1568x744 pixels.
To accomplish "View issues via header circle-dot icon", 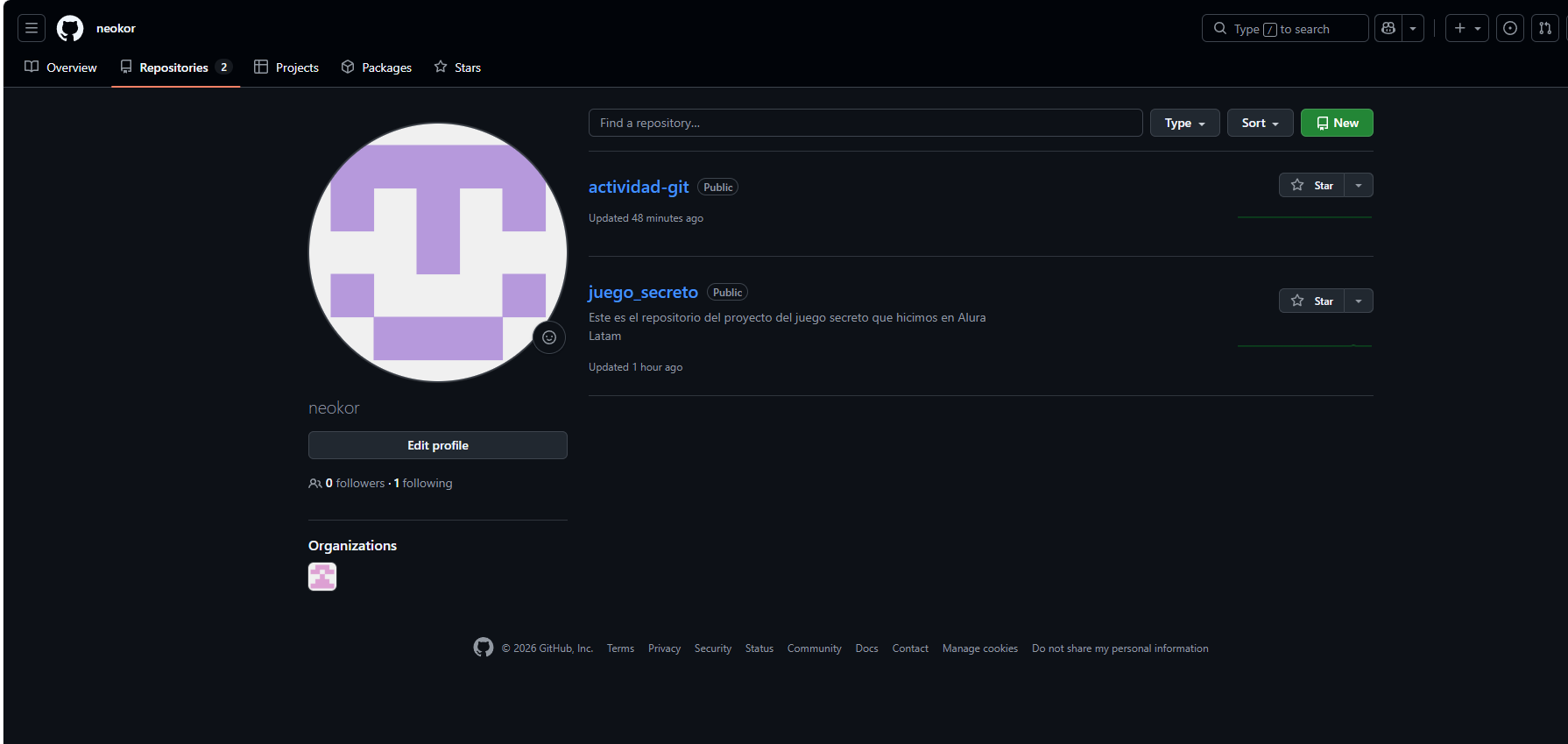I will point(1510,28).
